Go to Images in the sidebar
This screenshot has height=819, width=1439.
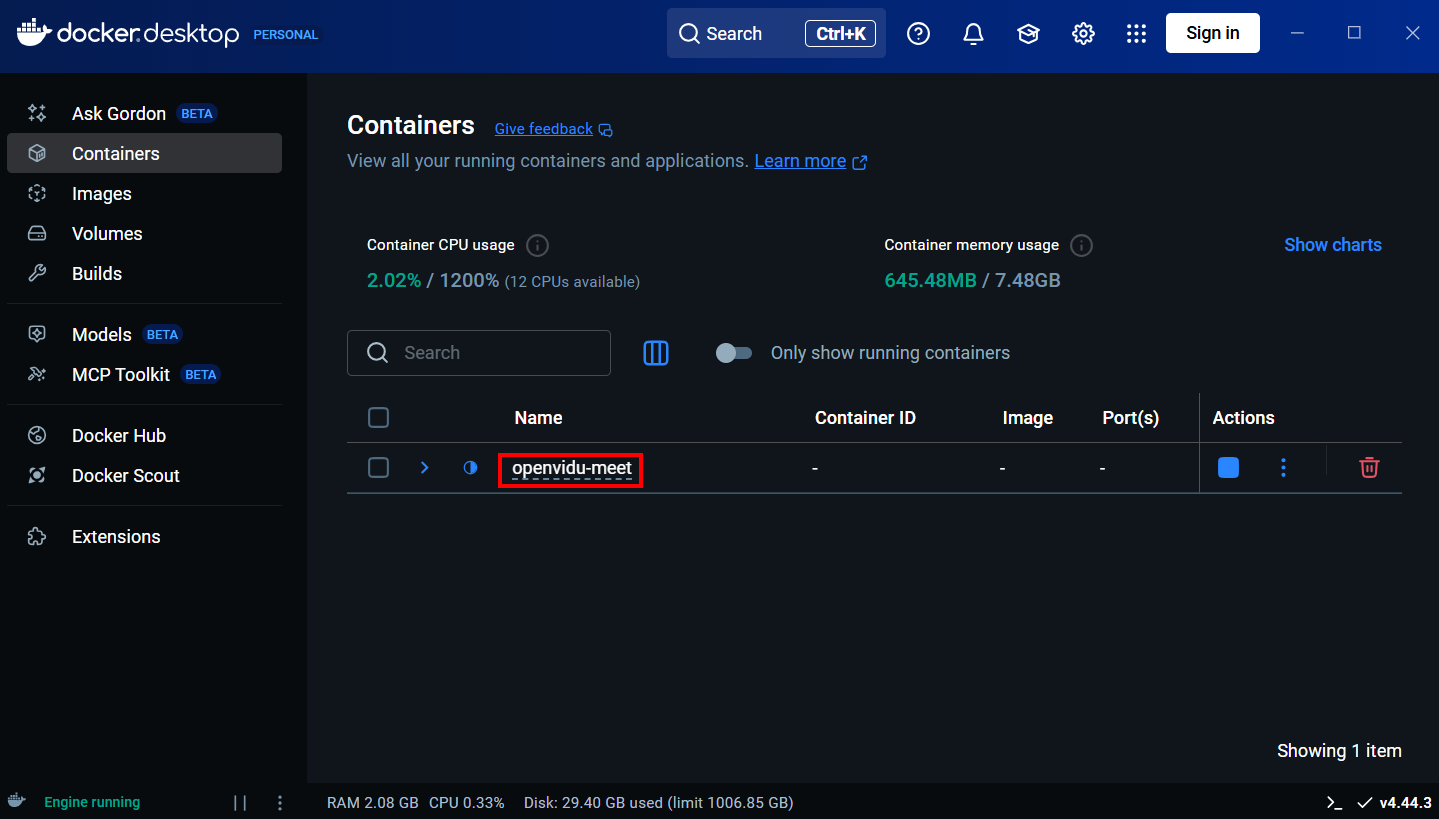(101, 194)
